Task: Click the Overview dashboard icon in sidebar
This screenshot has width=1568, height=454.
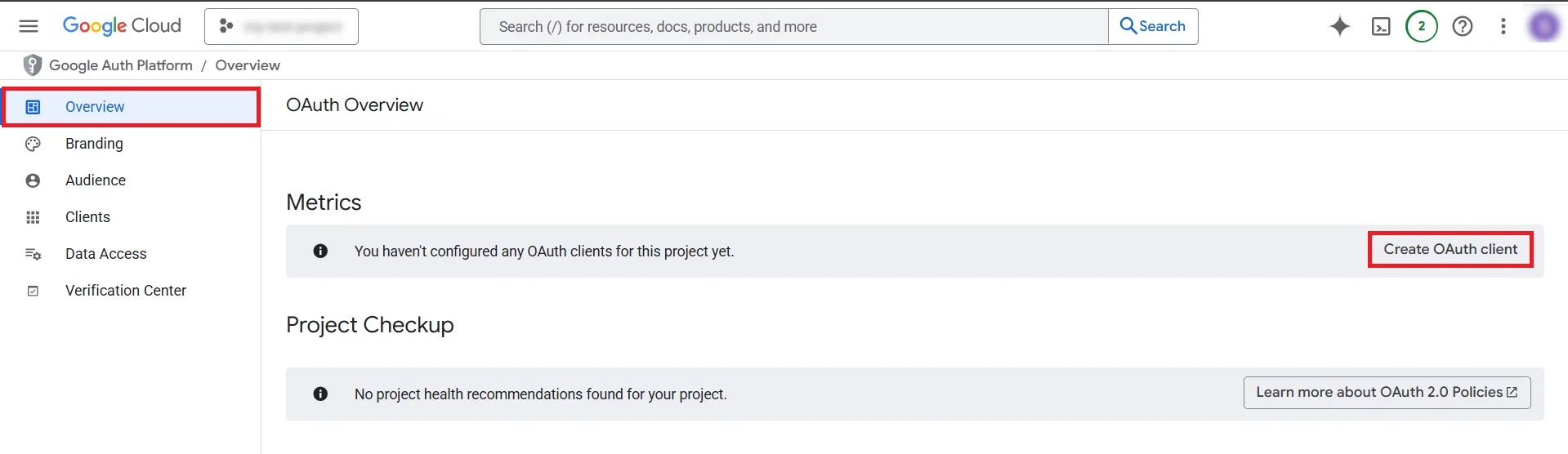Action: pyautogui.click(x=33, y=107)
